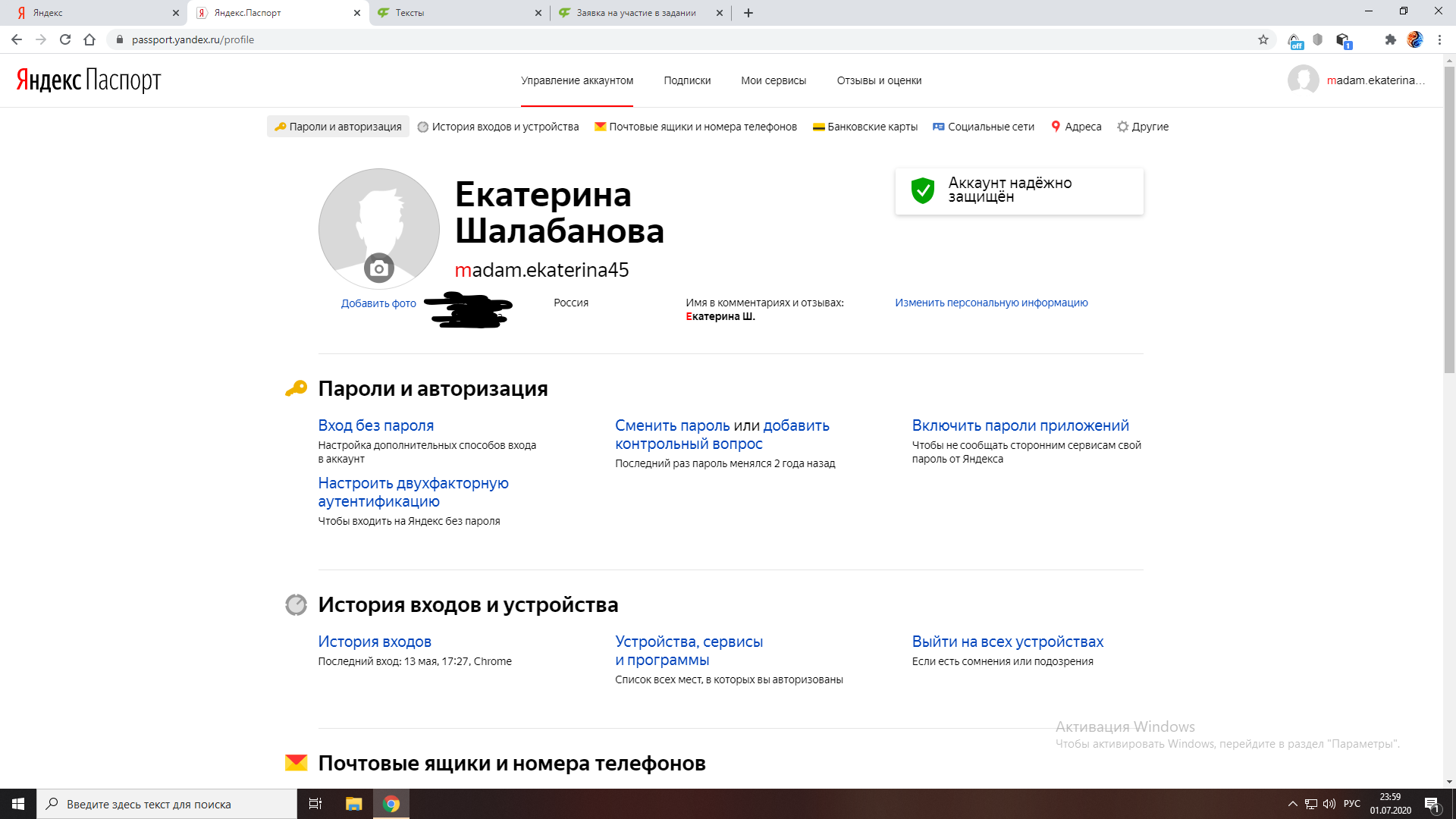Viewport: 1456px width, 819px height.
Task: Click the Chrome icon in the taskbar
Action: click(x=391, y=804)
